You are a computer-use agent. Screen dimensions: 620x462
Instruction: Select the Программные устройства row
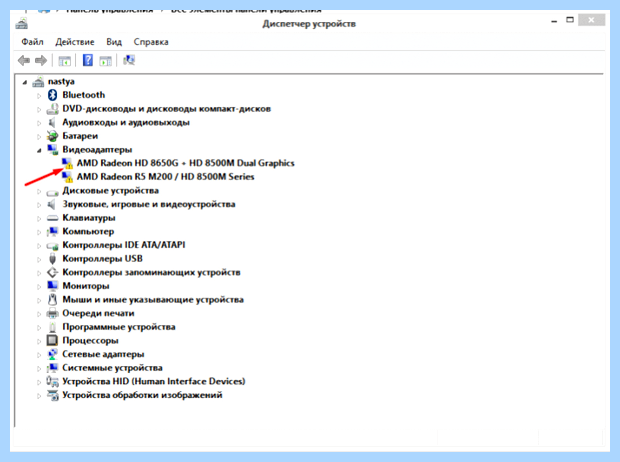tap(119, 327)
